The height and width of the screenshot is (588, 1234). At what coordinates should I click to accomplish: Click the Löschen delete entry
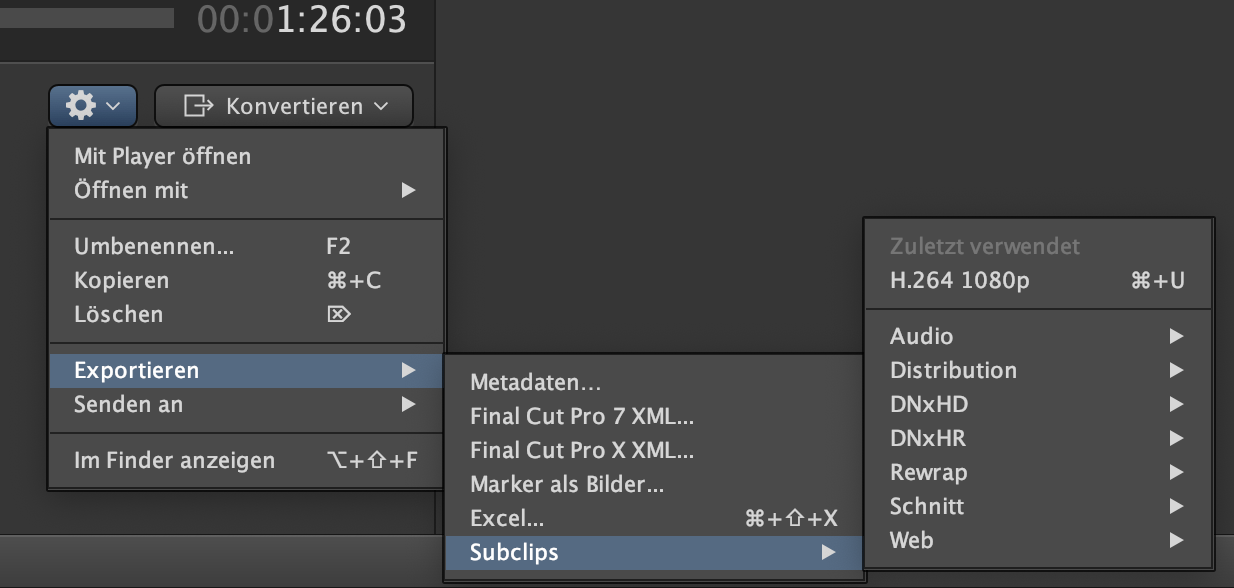[246, 314]
